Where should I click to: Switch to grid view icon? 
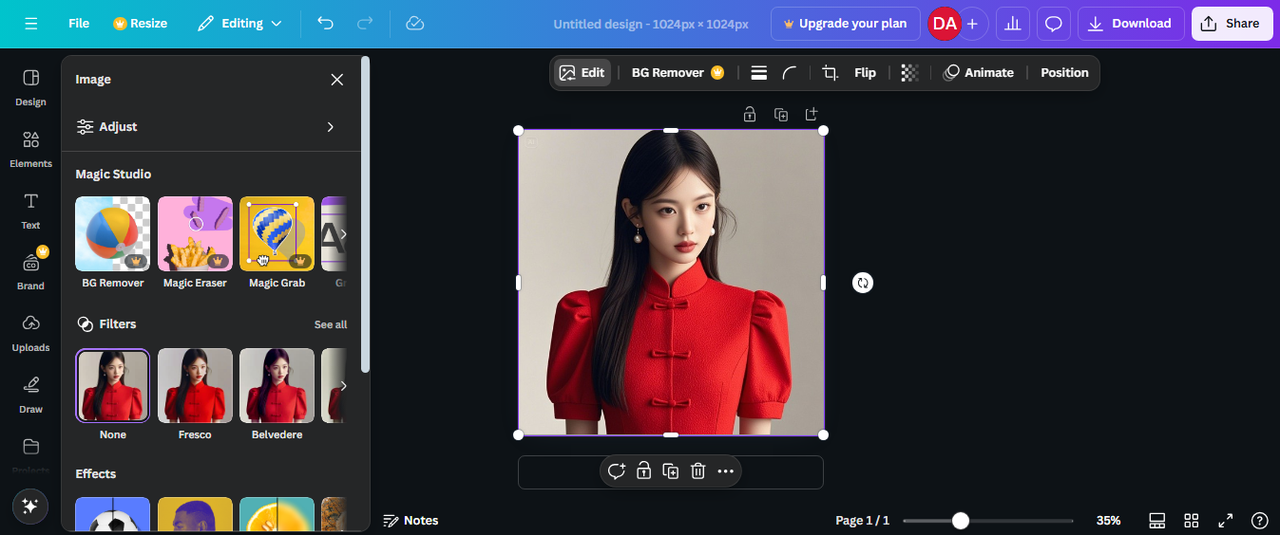click(1191, 520)
